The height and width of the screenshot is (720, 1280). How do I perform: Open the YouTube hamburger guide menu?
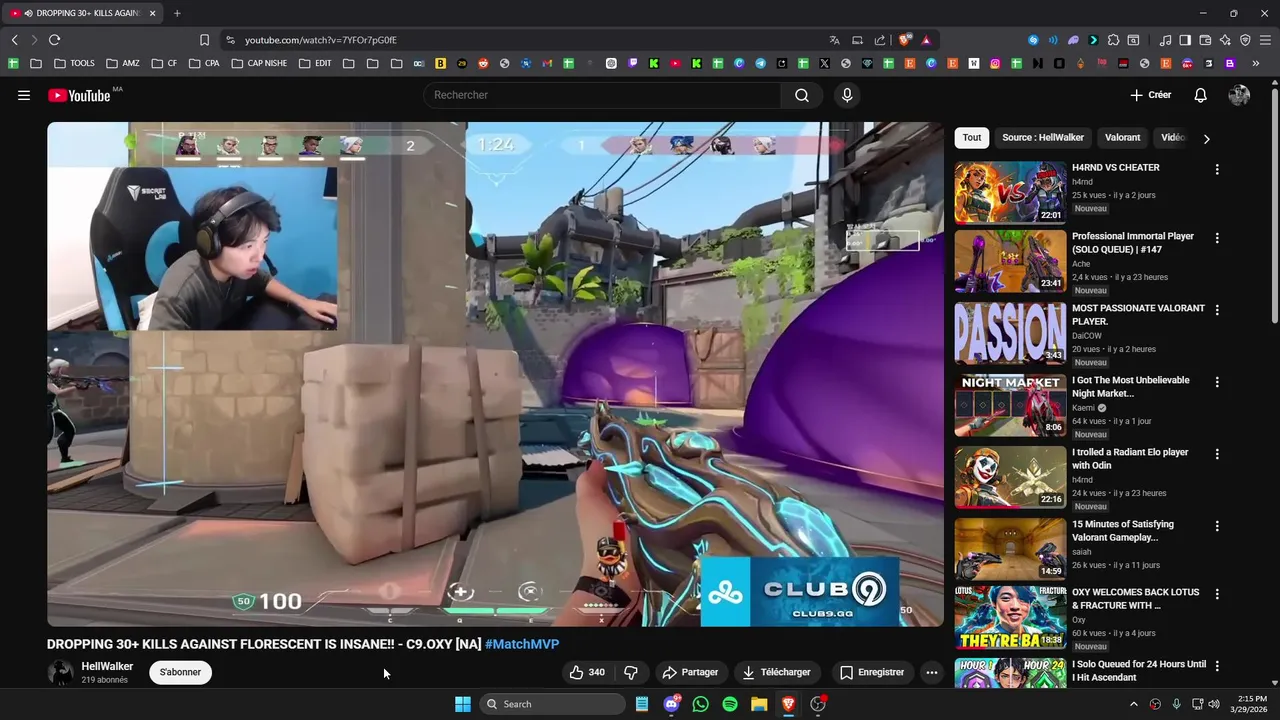coord(23,95)
